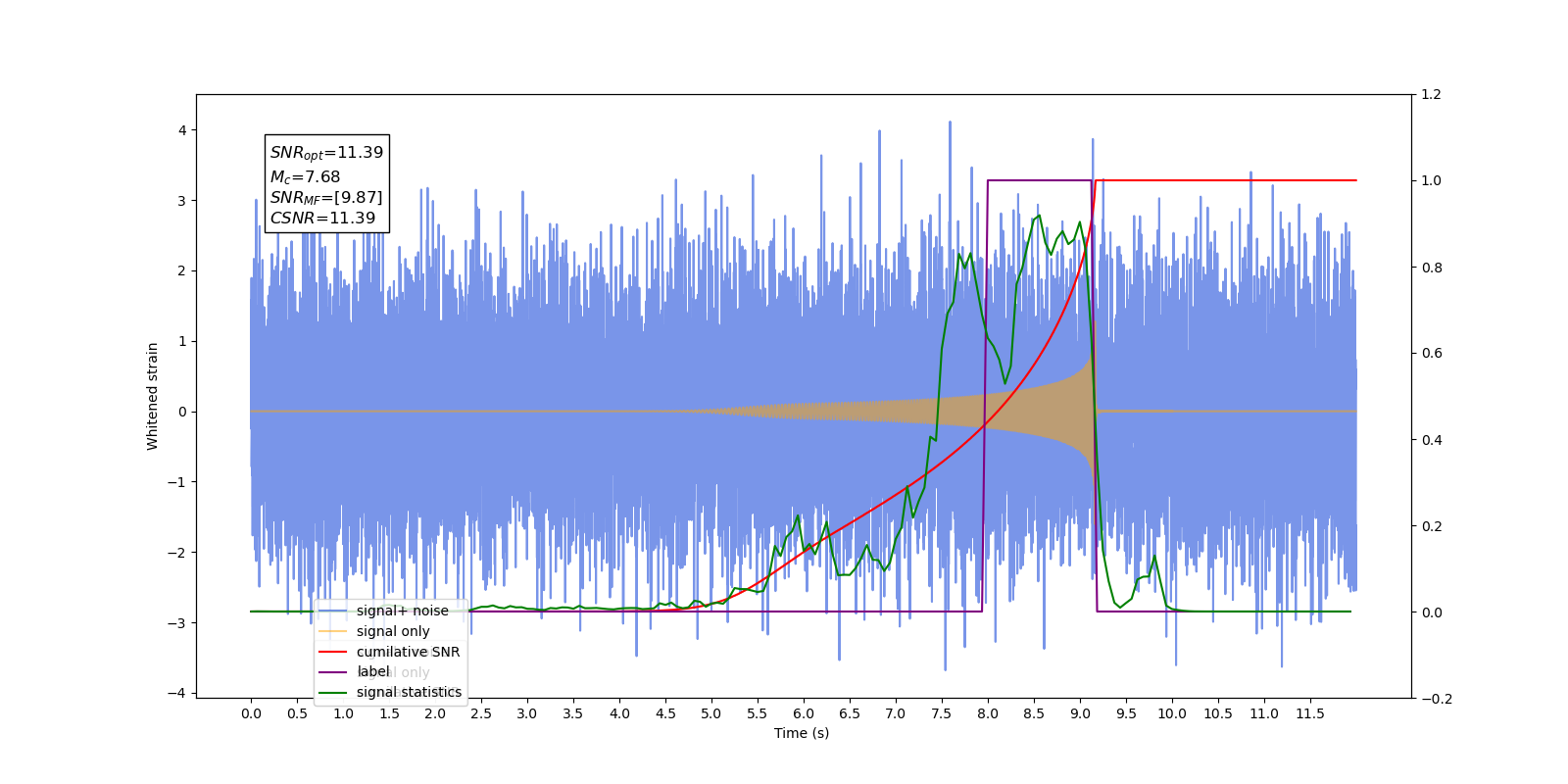Click the −4 tick on left strain axis

tap(176, 693)
